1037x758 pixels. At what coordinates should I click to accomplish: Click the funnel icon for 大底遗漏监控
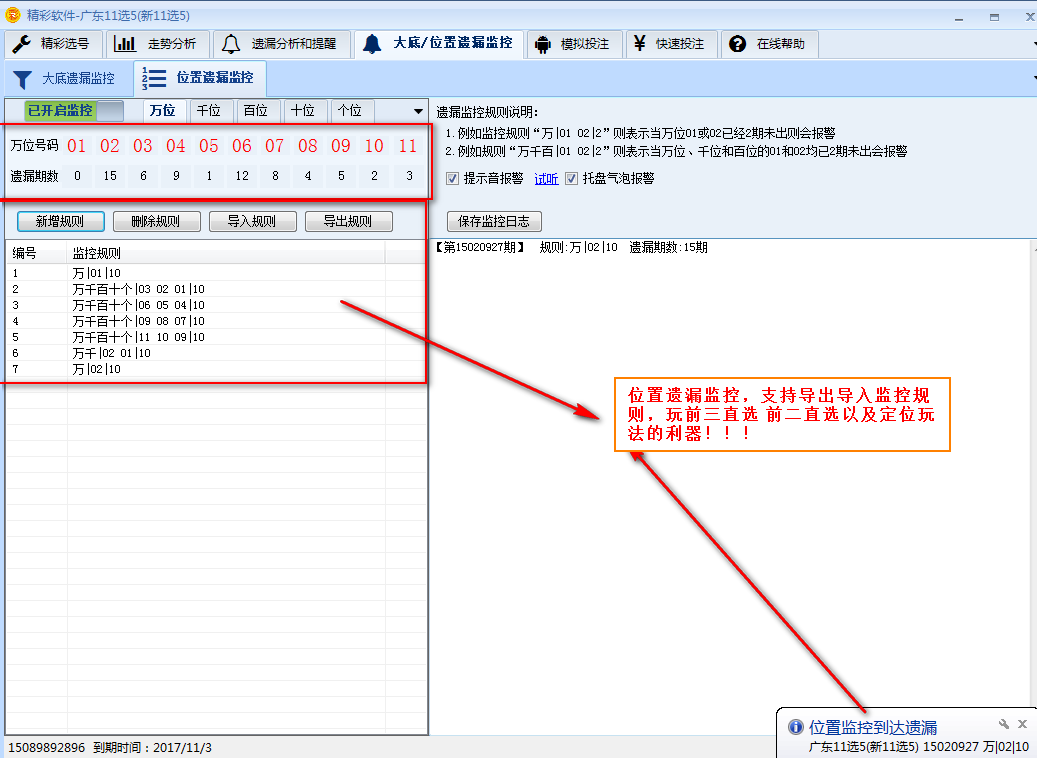(23, 78)
